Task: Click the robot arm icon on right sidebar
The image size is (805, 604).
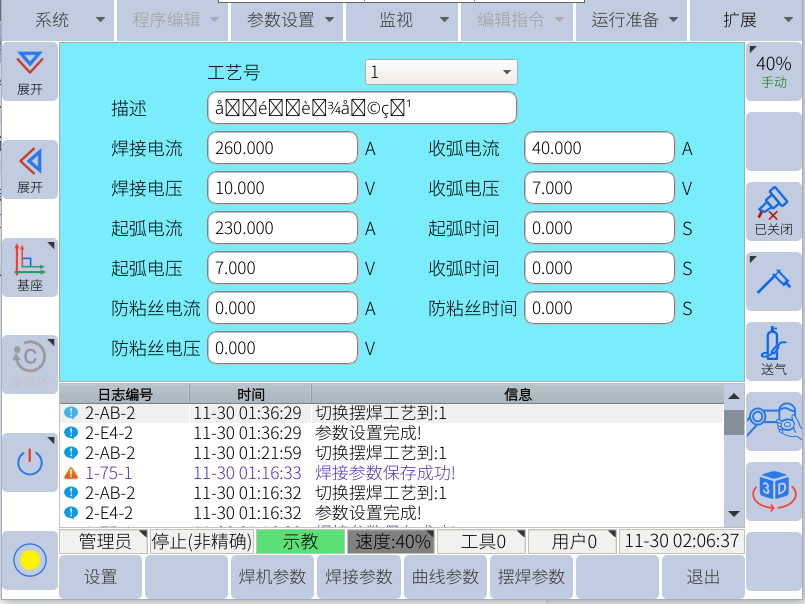Action: point(773,421)
